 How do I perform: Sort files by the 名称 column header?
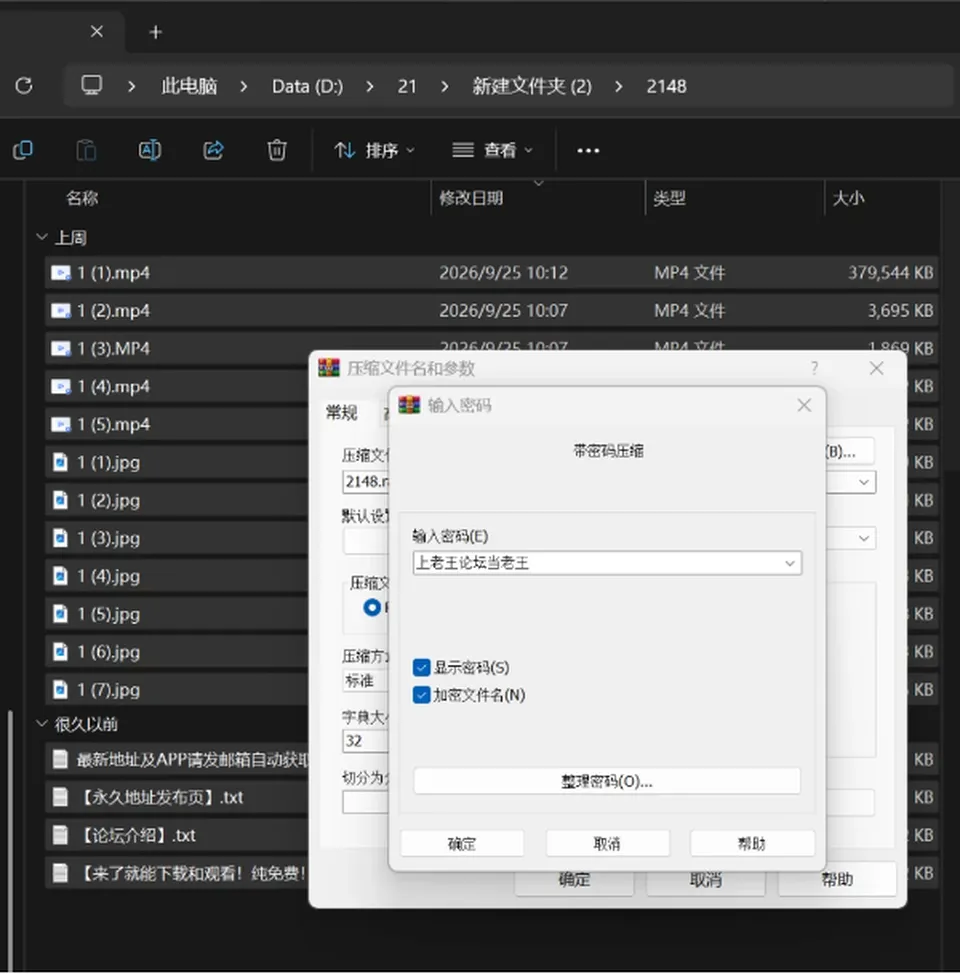click(x=82, y=198)
